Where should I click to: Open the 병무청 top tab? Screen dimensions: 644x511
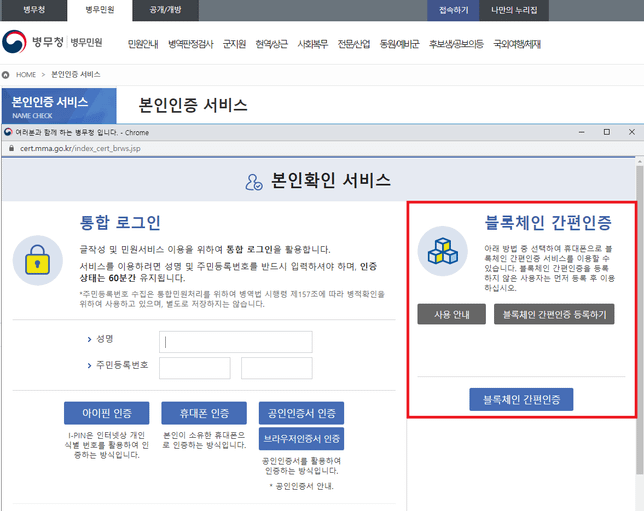34,10
